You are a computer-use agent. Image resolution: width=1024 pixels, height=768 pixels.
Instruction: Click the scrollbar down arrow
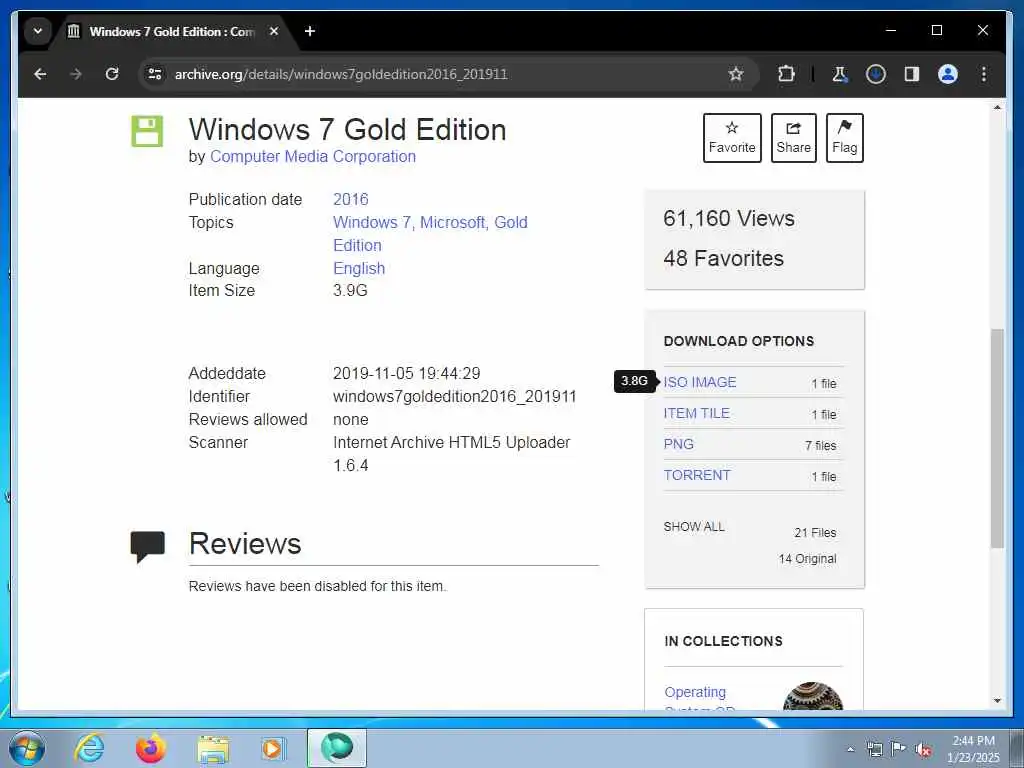[997, 701]
